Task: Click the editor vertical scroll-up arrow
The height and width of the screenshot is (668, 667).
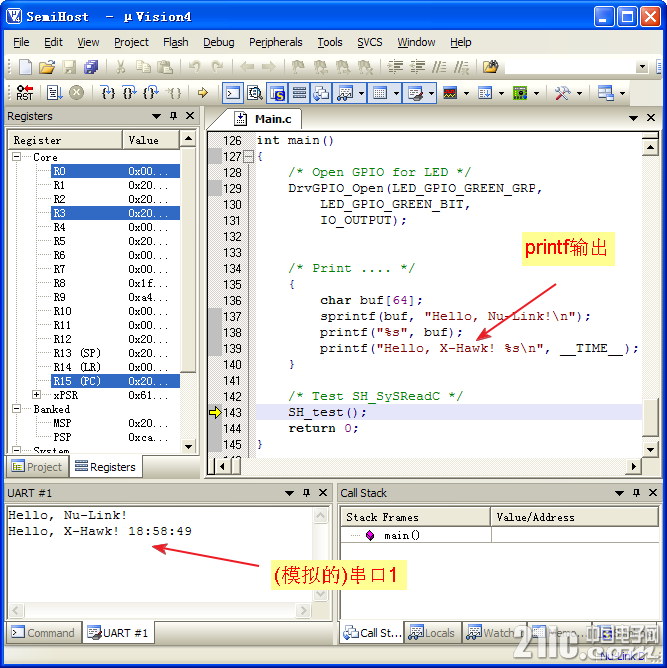Action: pyautogui.click(x=650, y=148)
